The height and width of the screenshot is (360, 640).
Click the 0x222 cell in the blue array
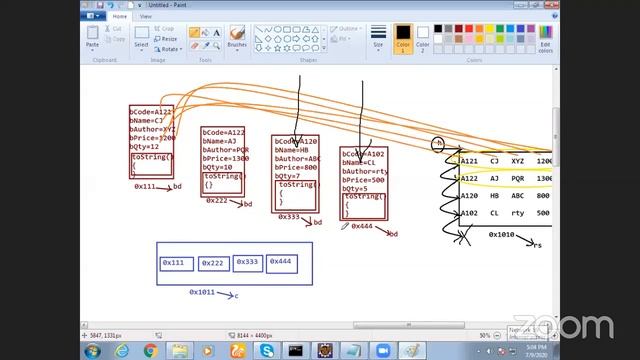214,264
